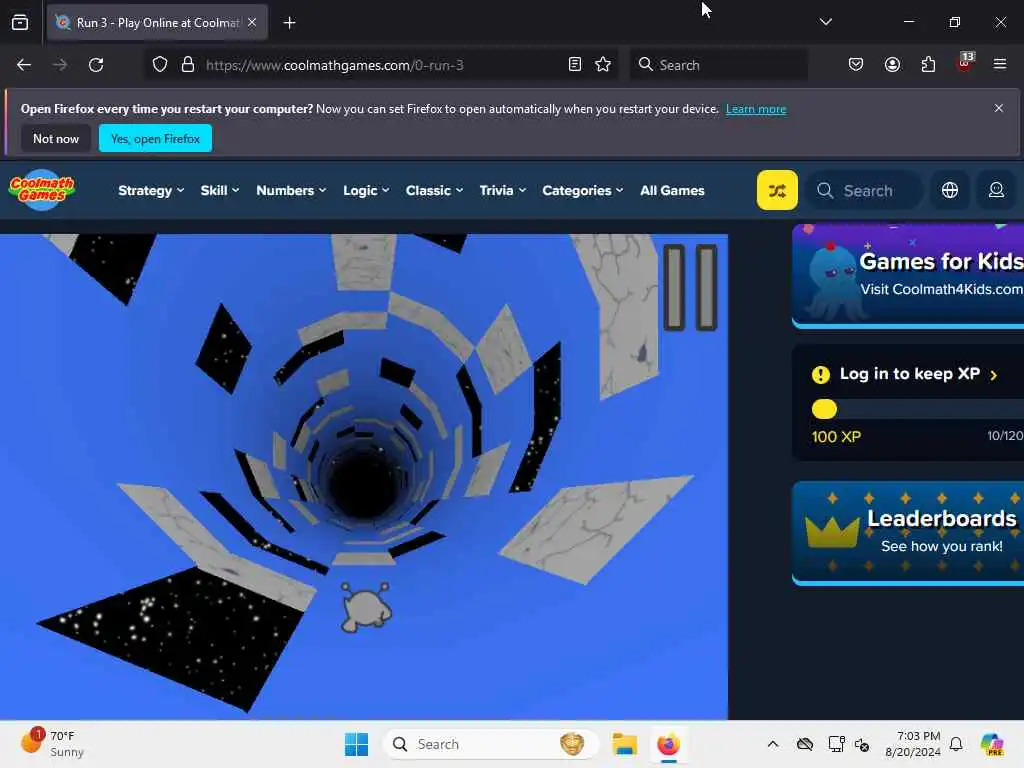Click the forward navigation arrow
Viewport: 1024px width, 768px height.
[x=59, y=65]
